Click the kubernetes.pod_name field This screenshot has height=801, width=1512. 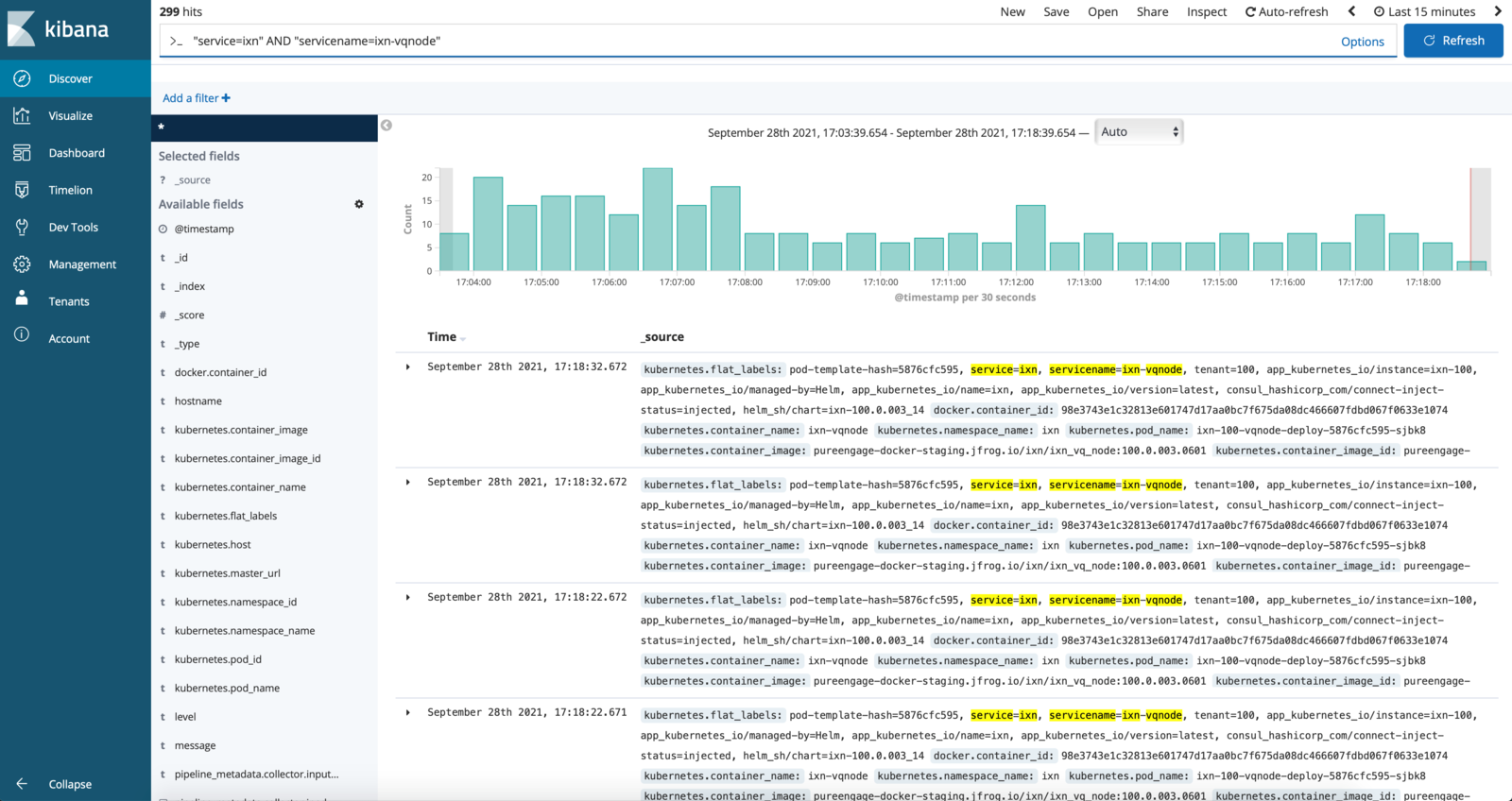(x=227, y=689)
